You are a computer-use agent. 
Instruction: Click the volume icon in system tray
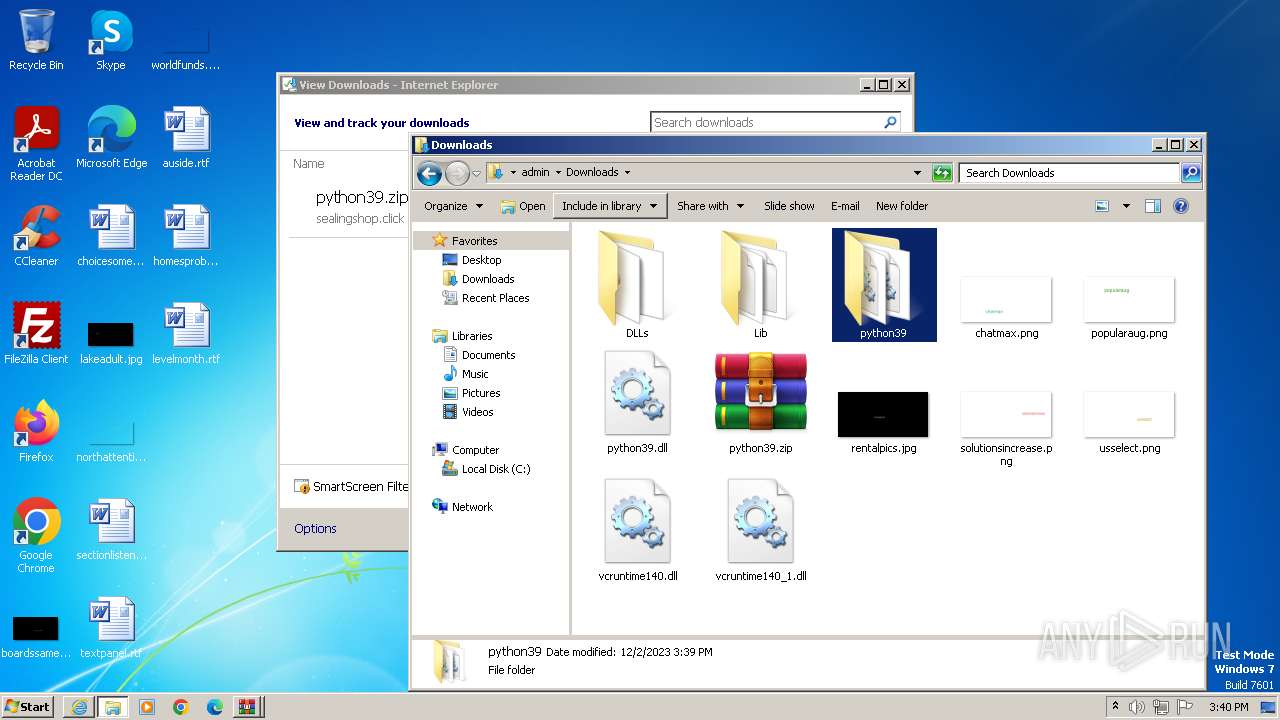coord(1137,707)
